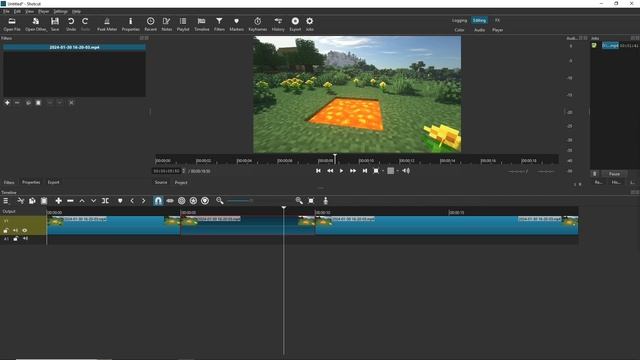
Task: Create a marker in the timeline toolbar
Action: click(120, 201)
